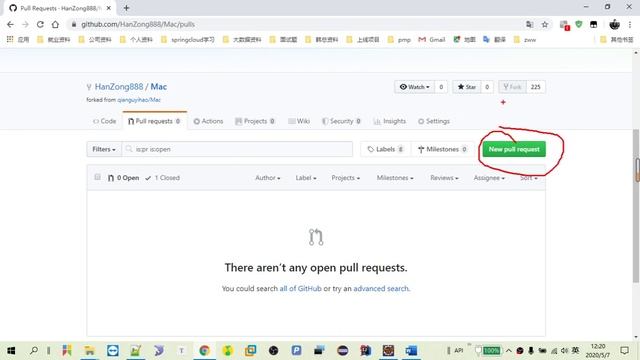
Task: Open the Wiki tab
Action: [299, 121]
